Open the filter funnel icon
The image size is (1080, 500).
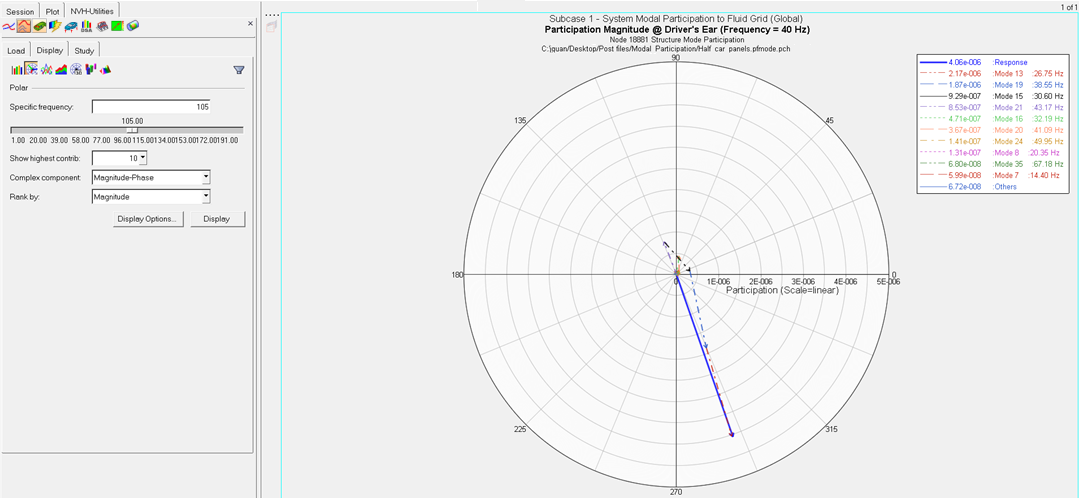pos(239,70)
